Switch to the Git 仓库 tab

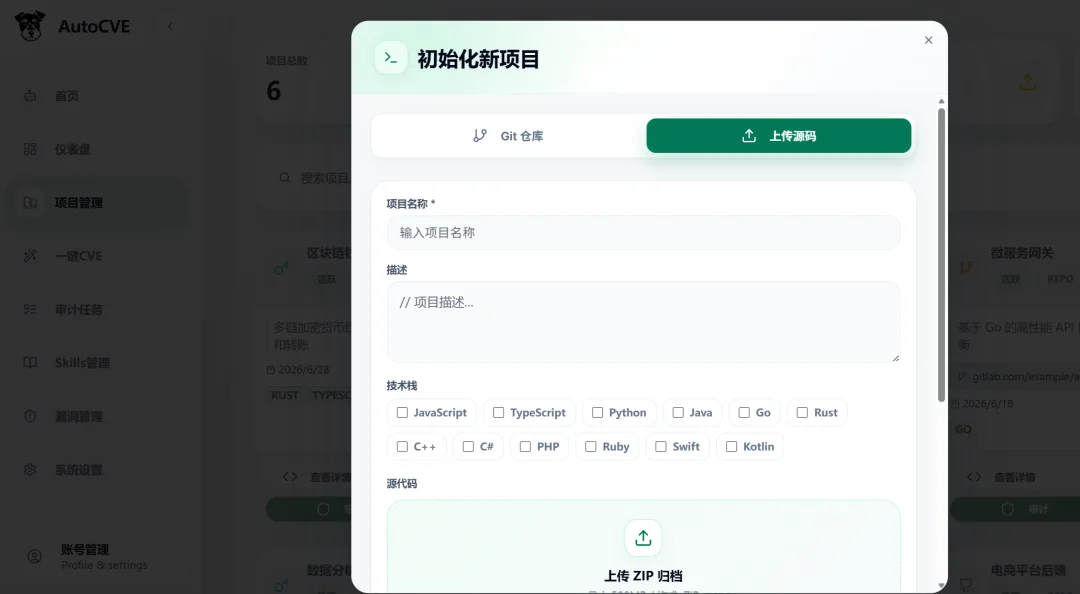[x=508, y=136]
